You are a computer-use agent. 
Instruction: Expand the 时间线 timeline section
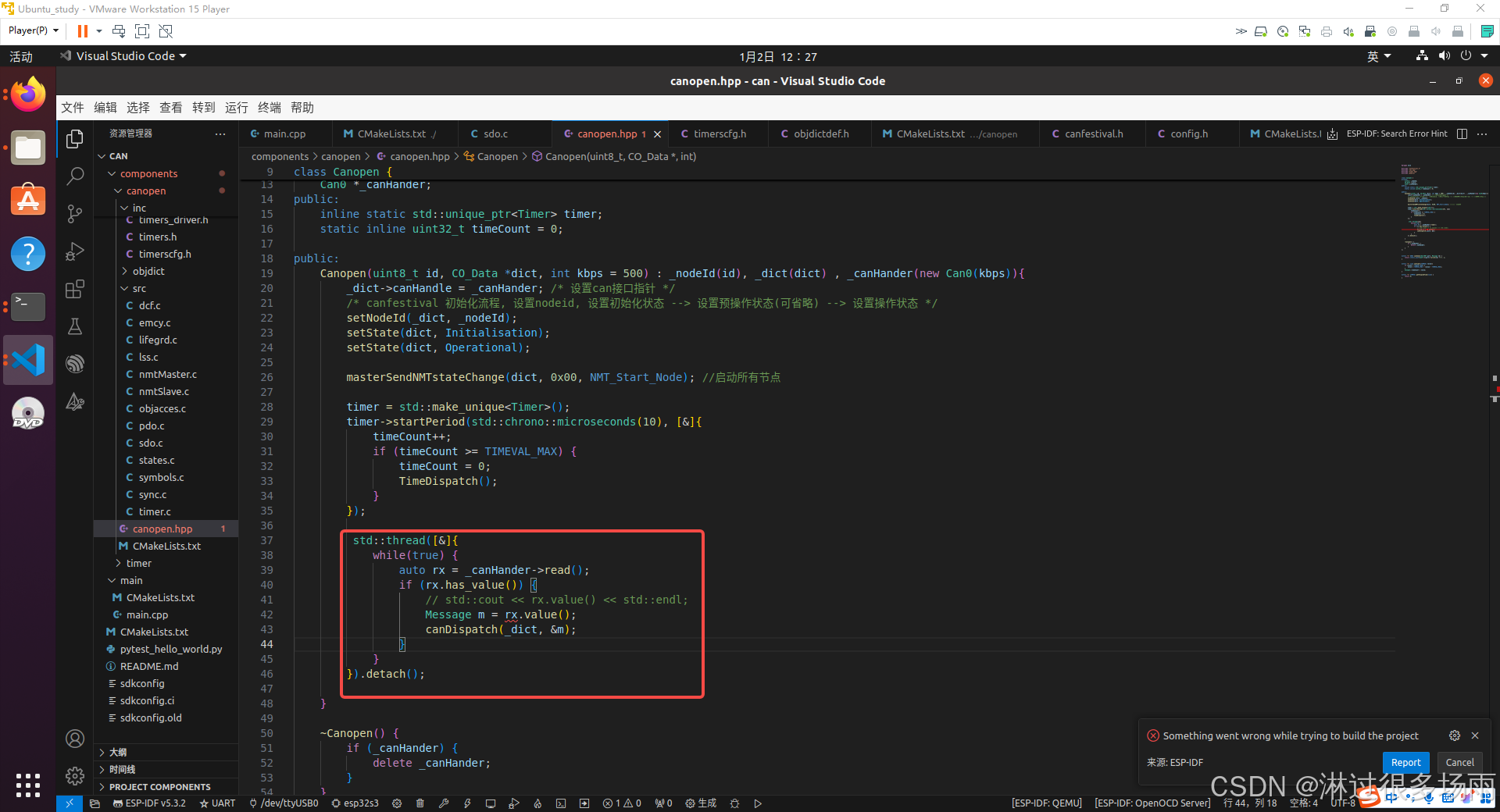(x=166, y=769)
